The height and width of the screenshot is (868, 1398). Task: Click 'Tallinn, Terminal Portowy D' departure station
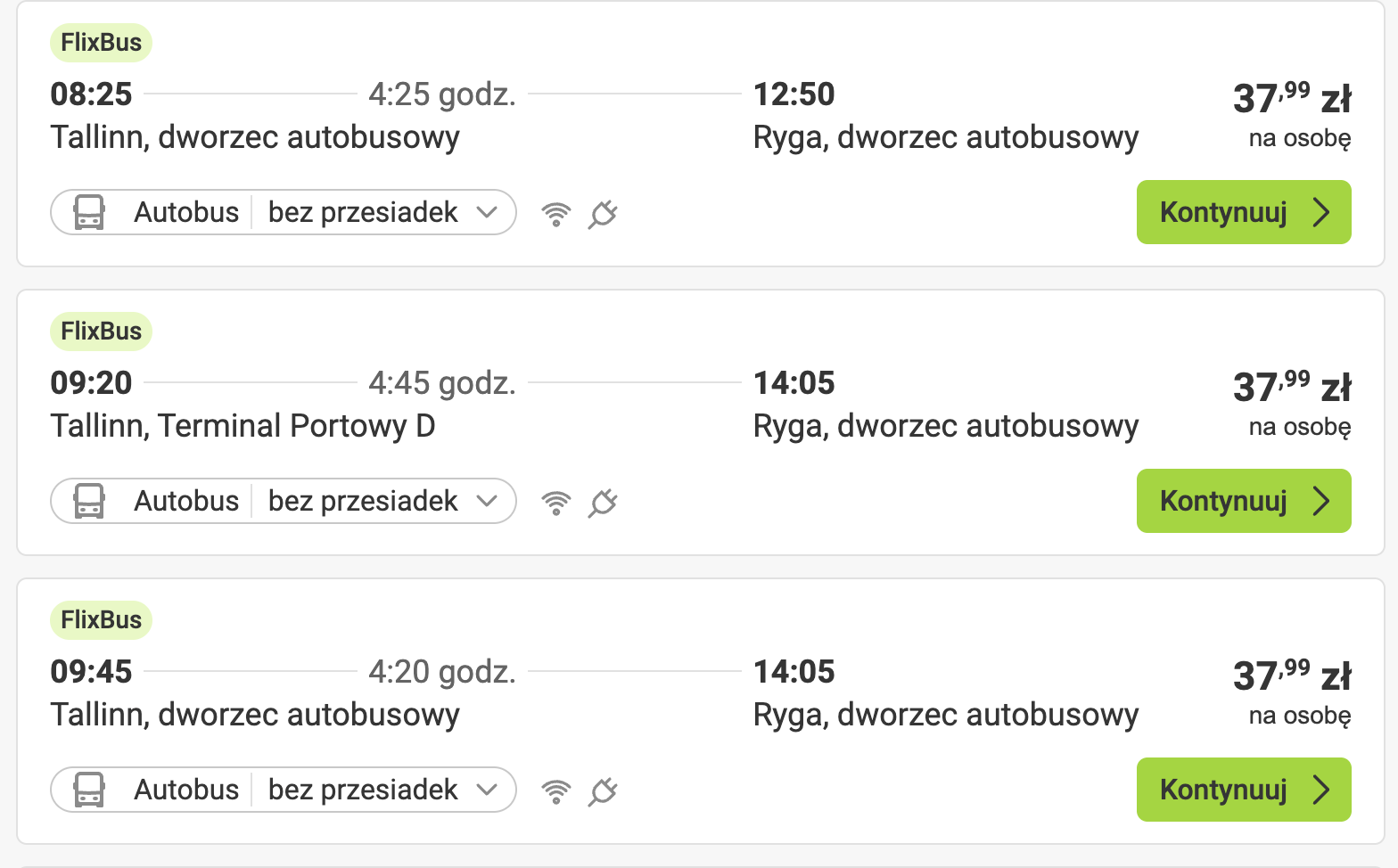tap(243, 426)
